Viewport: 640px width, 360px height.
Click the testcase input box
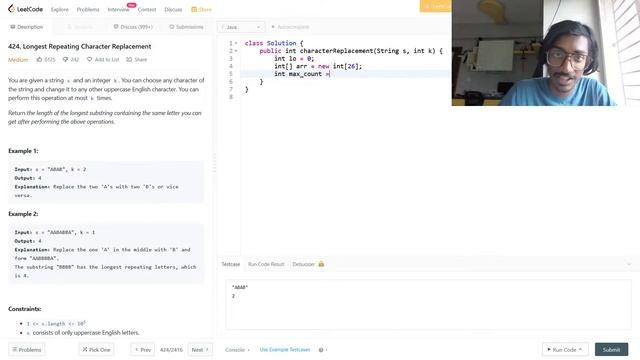pos(428,304)
